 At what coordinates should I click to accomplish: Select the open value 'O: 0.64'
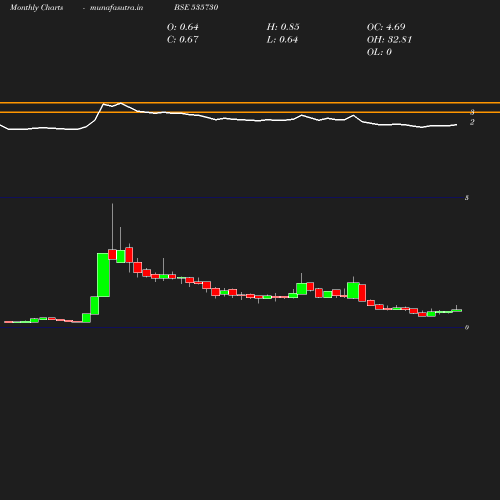click(x=182, y=27)
